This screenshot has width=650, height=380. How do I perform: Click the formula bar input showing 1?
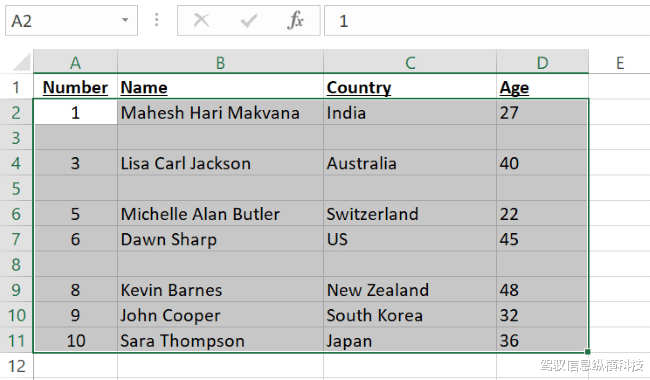coord(487,20)
